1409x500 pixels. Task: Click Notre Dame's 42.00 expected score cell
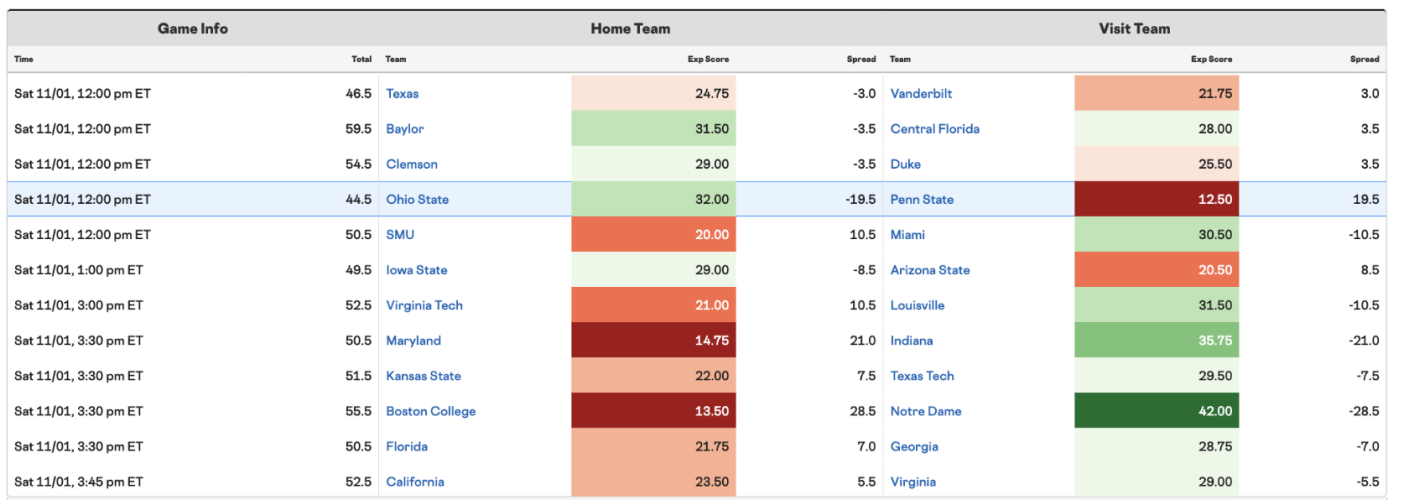point(1157,412)
